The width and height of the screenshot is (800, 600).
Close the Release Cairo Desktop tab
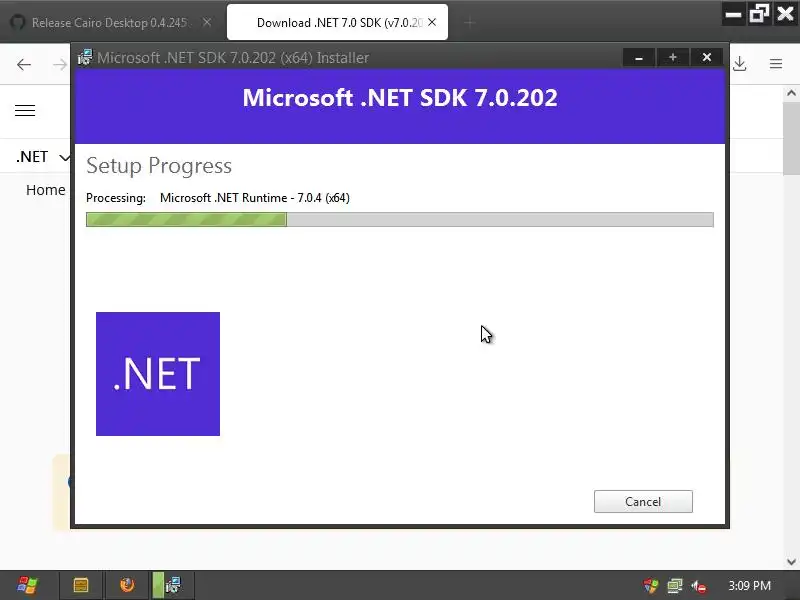207,22
